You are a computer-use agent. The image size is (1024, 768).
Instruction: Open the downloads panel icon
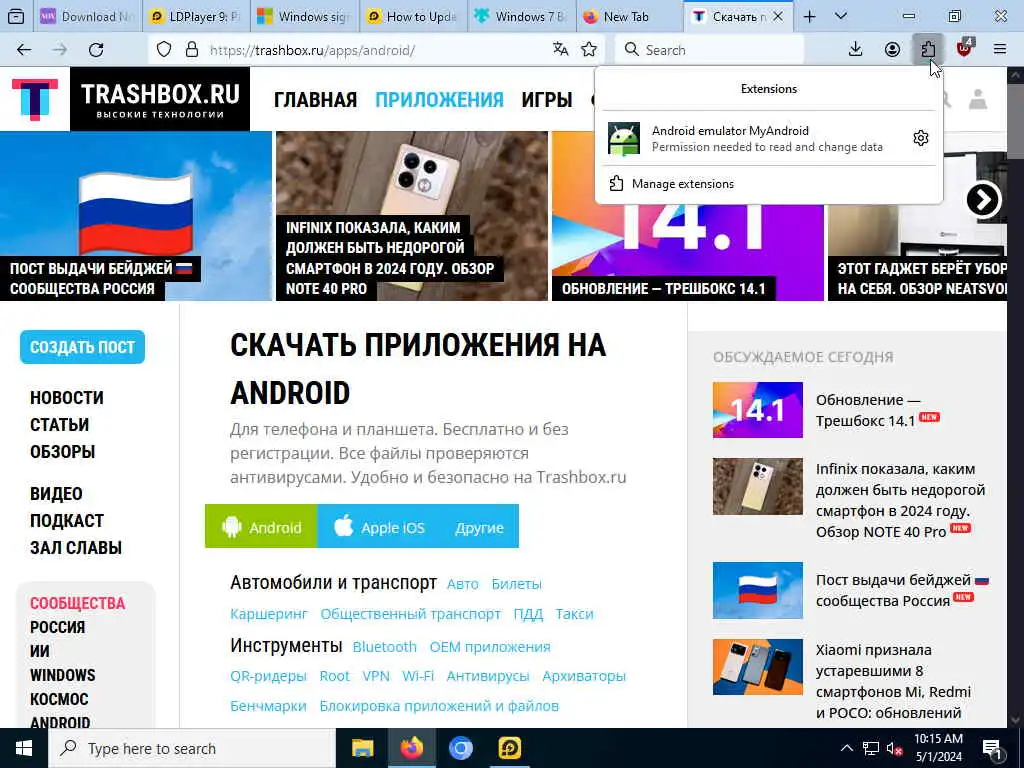point(856,50)
